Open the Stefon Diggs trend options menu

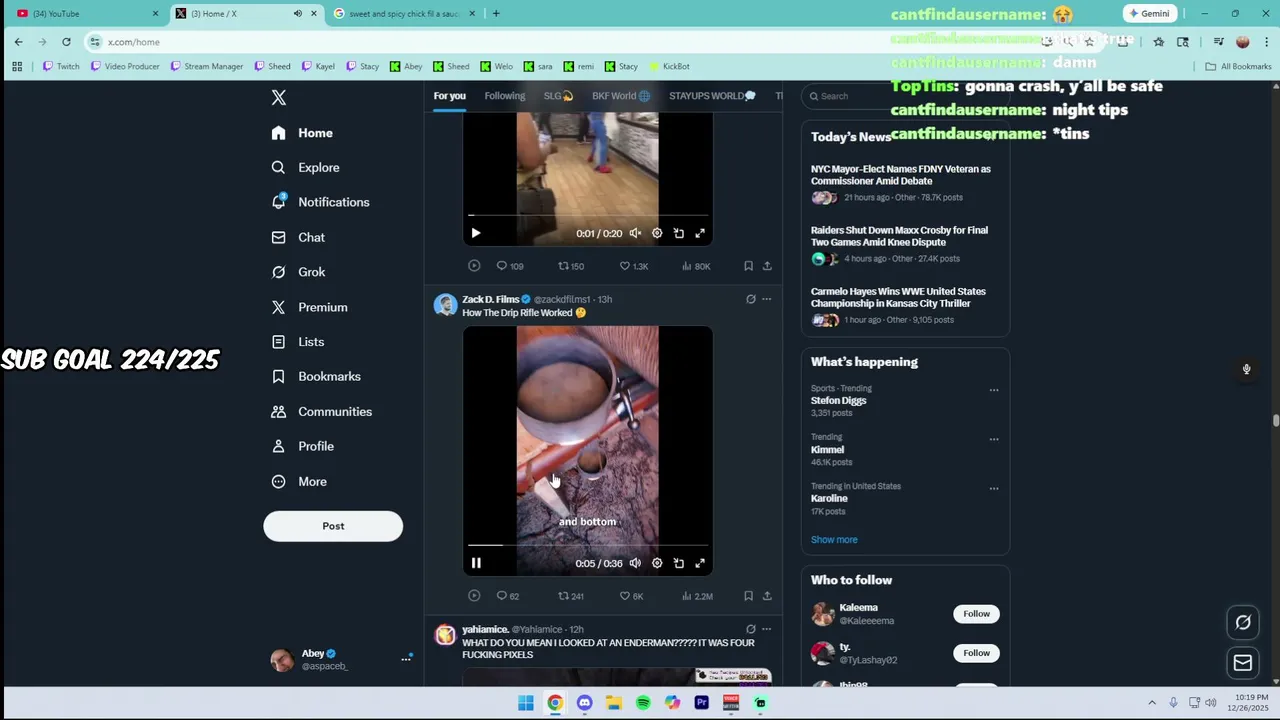994,390
